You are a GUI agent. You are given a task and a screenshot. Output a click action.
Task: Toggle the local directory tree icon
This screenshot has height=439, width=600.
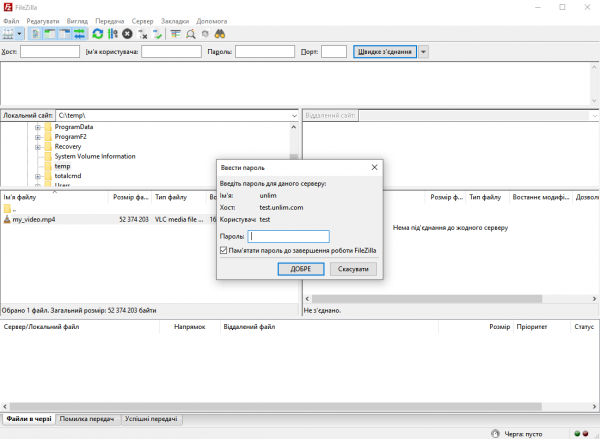49,34
